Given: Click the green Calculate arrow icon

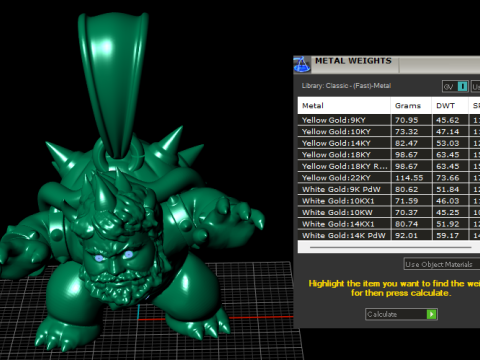Looking at the screenshot, I should click(431, 314).
